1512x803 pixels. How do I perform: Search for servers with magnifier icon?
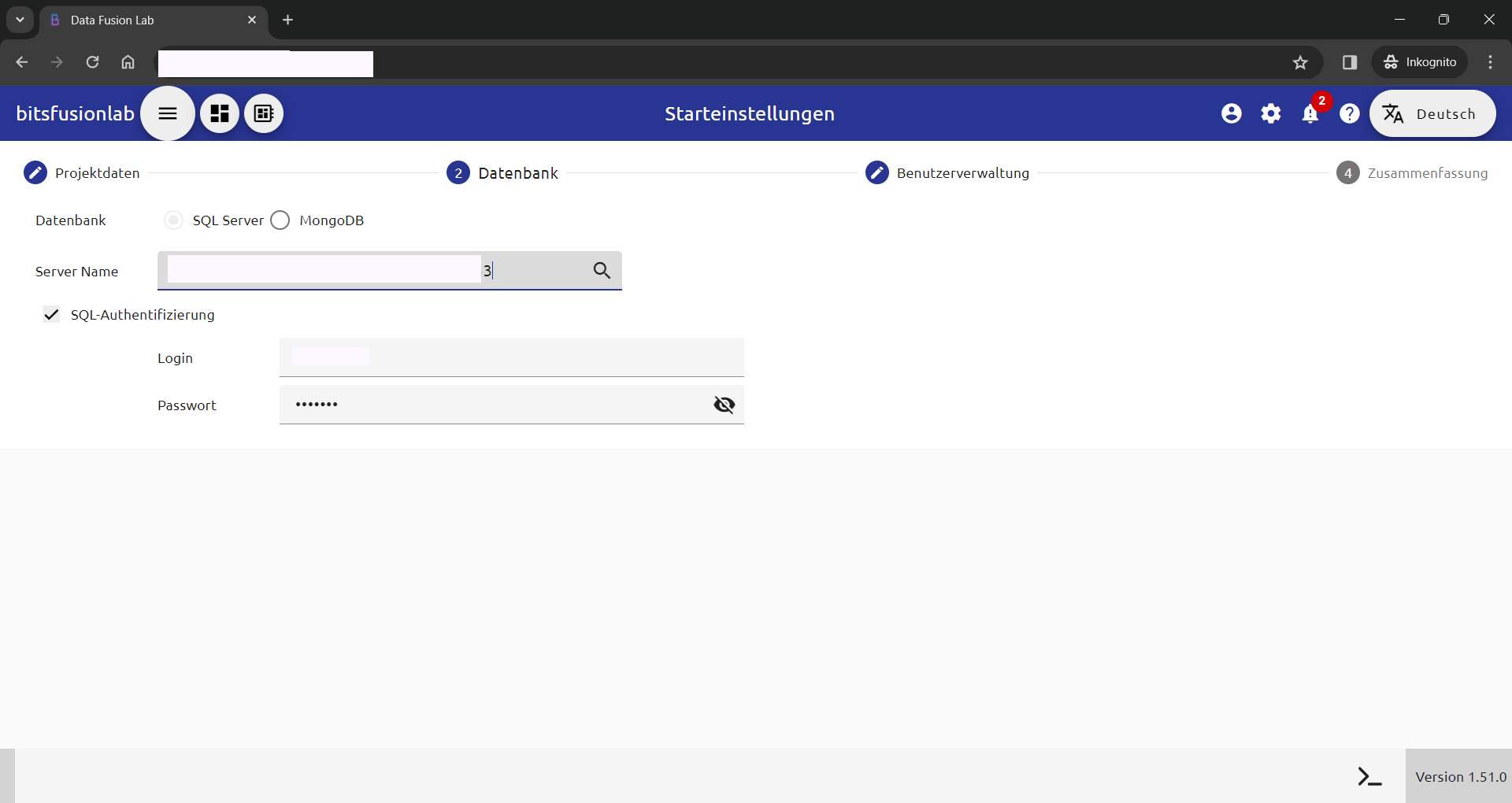point(602,271)
